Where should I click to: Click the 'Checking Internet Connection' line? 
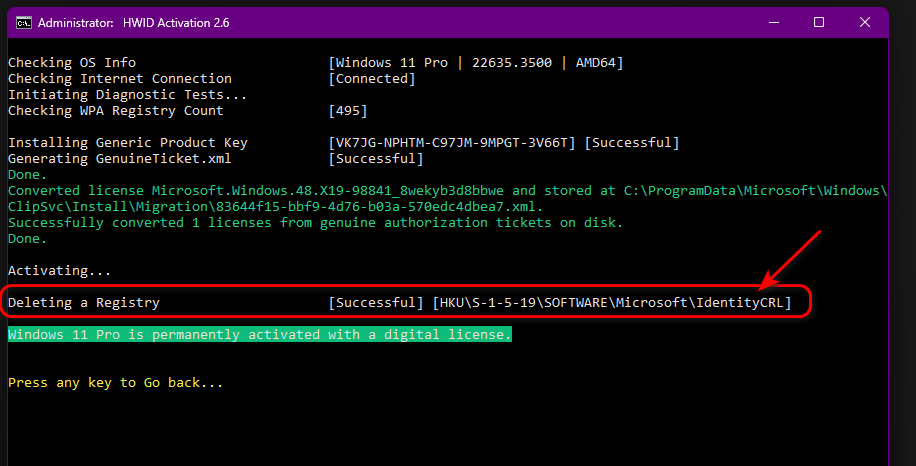coord(120,78)
